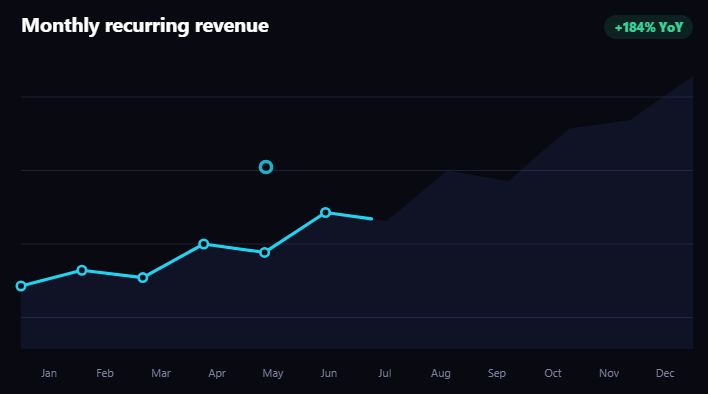
Task: Click the Sep axis label
Action: 497,373
